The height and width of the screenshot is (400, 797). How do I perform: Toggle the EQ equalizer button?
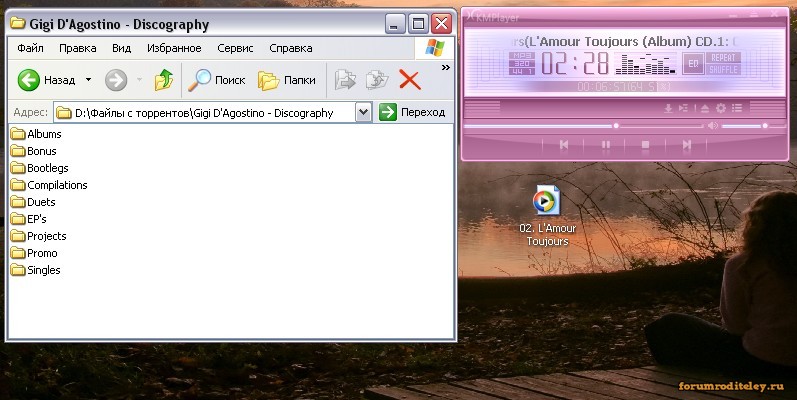[x=692, y=64]
